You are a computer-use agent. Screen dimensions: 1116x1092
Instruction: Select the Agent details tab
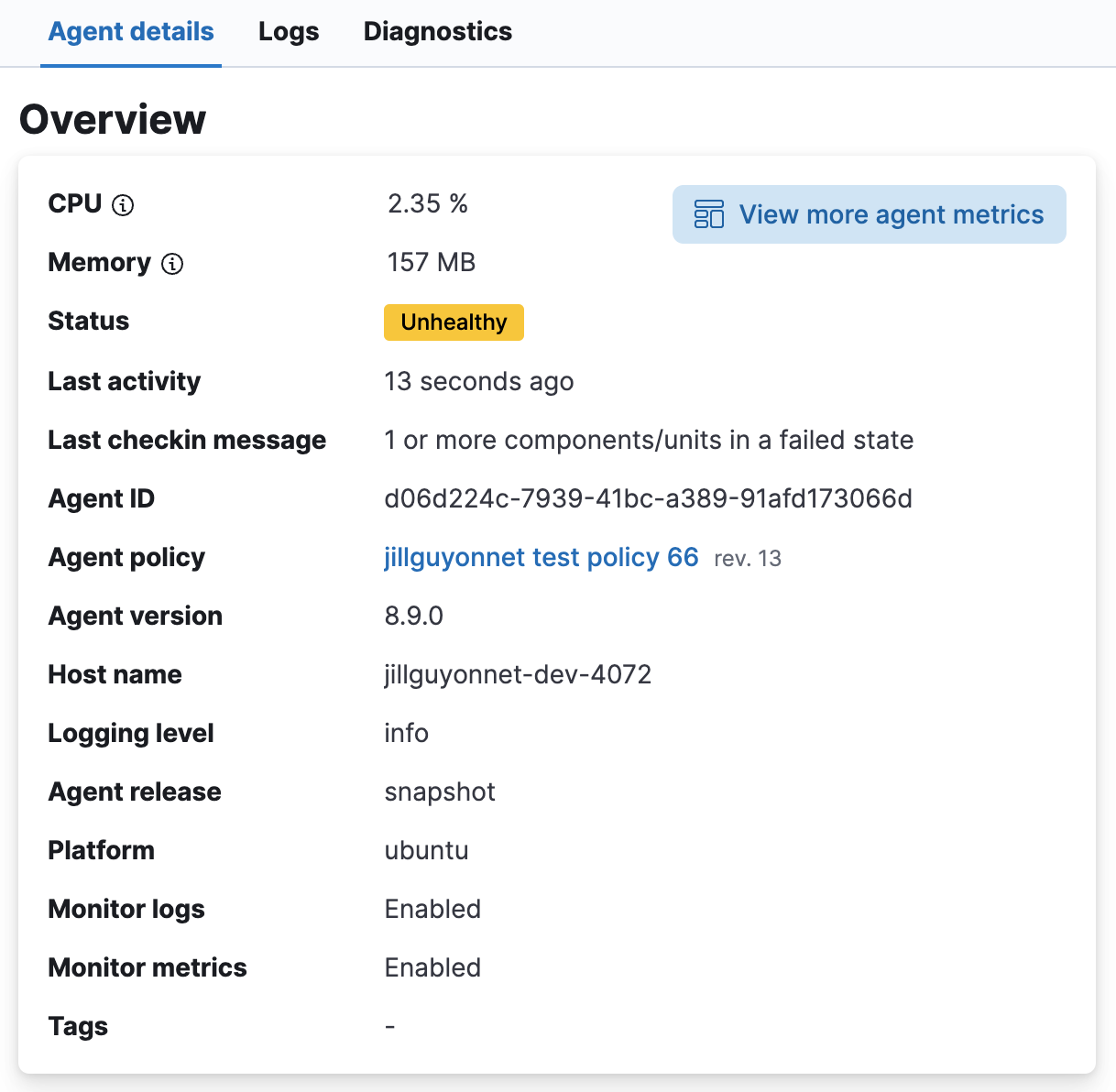[x=130, y=30]
